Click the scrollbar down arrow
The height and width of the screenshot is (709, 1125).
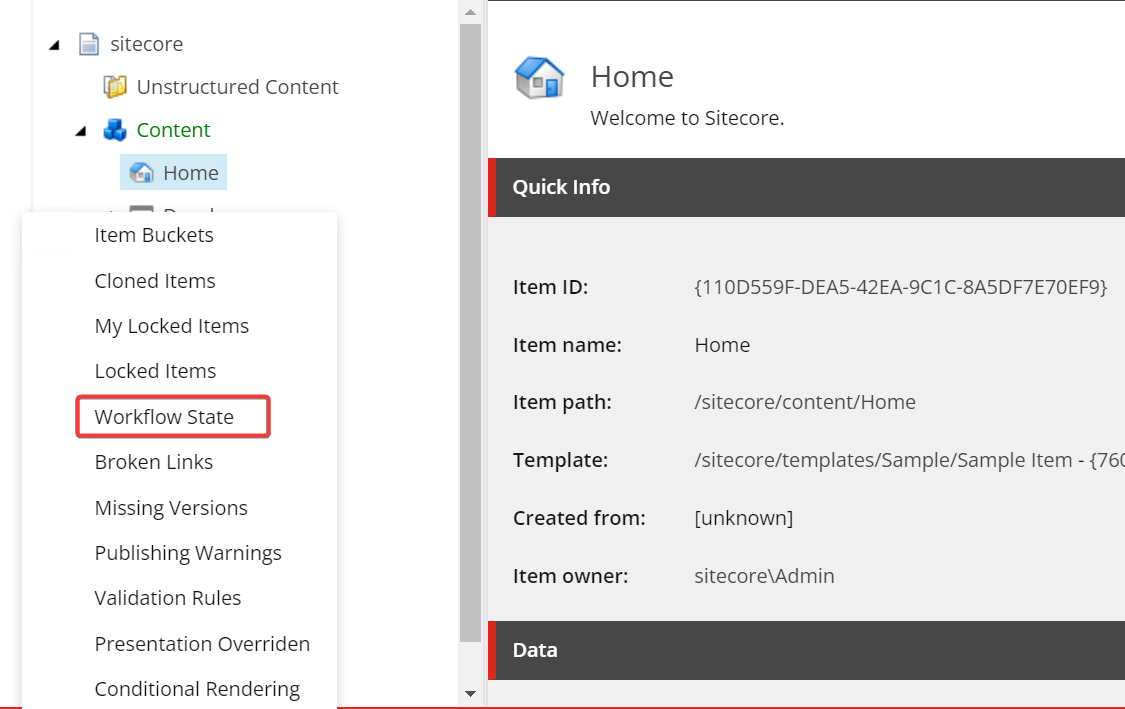point(470,693)
